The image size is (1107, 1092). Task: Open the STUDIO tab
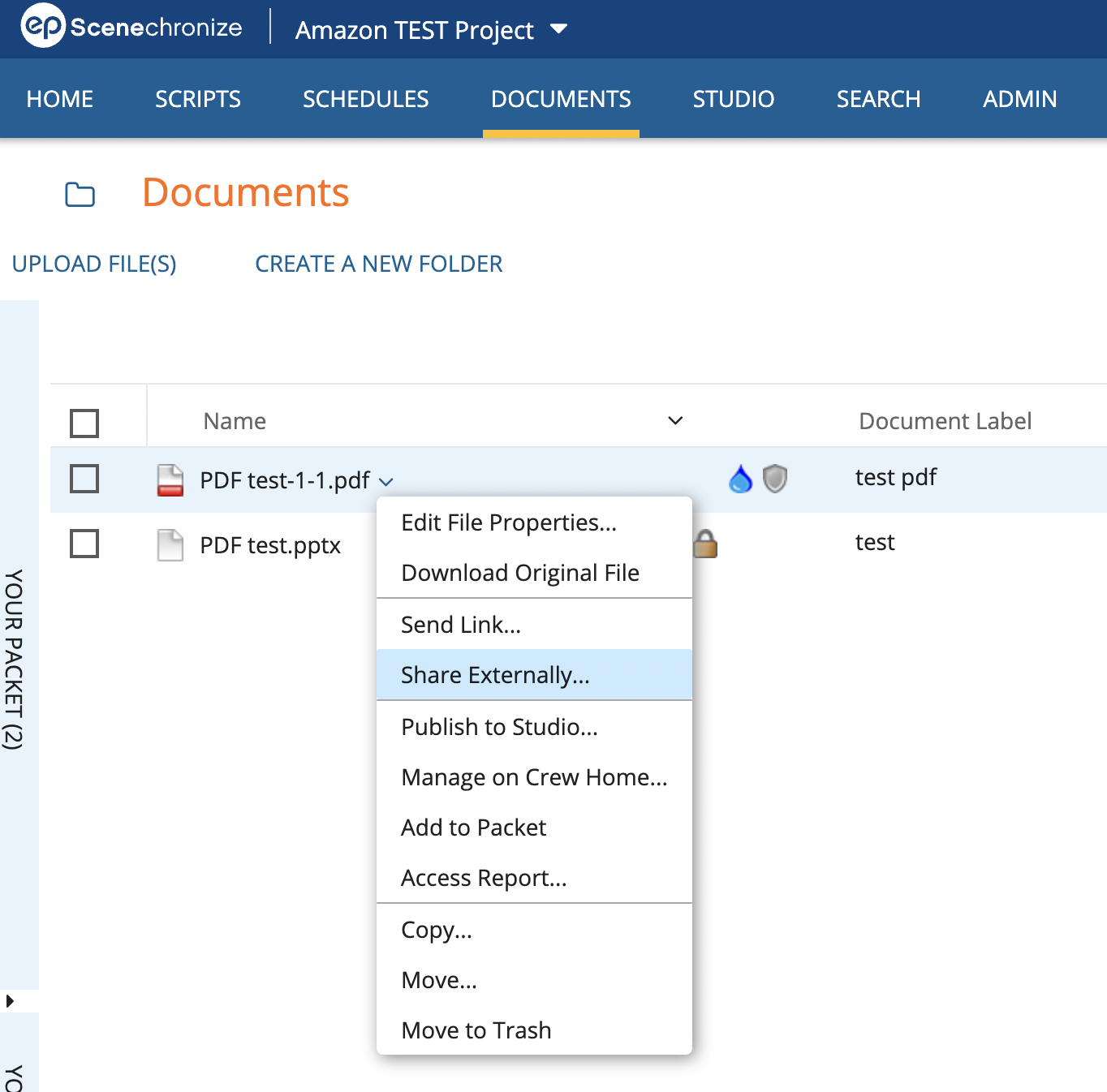tap(734, 99)
